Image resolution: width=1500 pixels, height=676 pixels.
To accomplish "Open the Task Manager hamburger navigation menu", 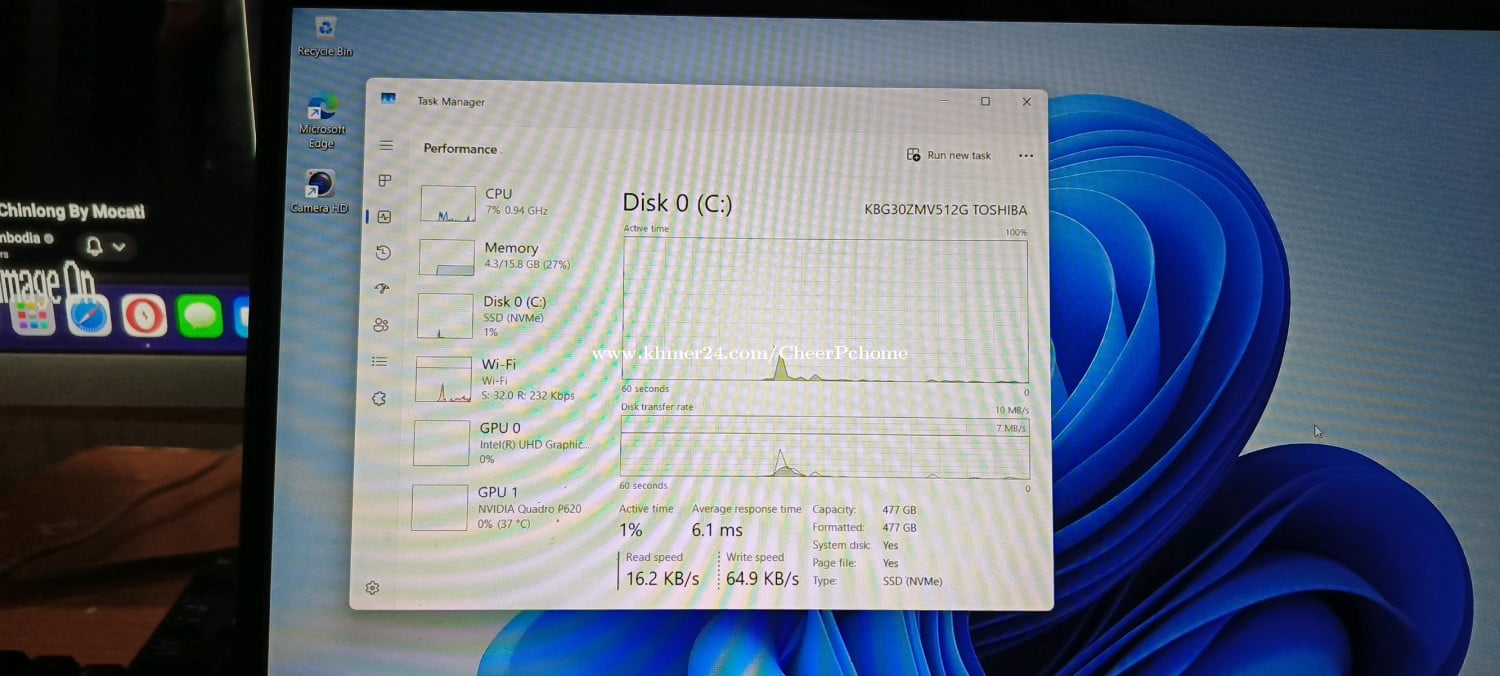I will 386,146.
